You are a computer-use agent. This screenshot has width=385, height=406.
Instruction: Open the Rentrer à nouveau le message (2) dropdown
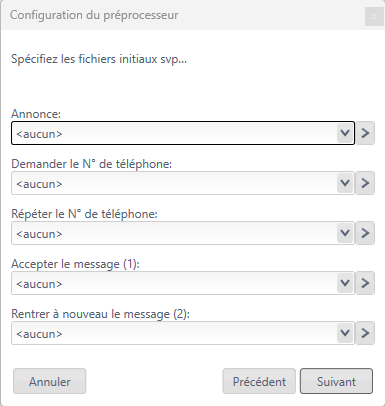345,333
